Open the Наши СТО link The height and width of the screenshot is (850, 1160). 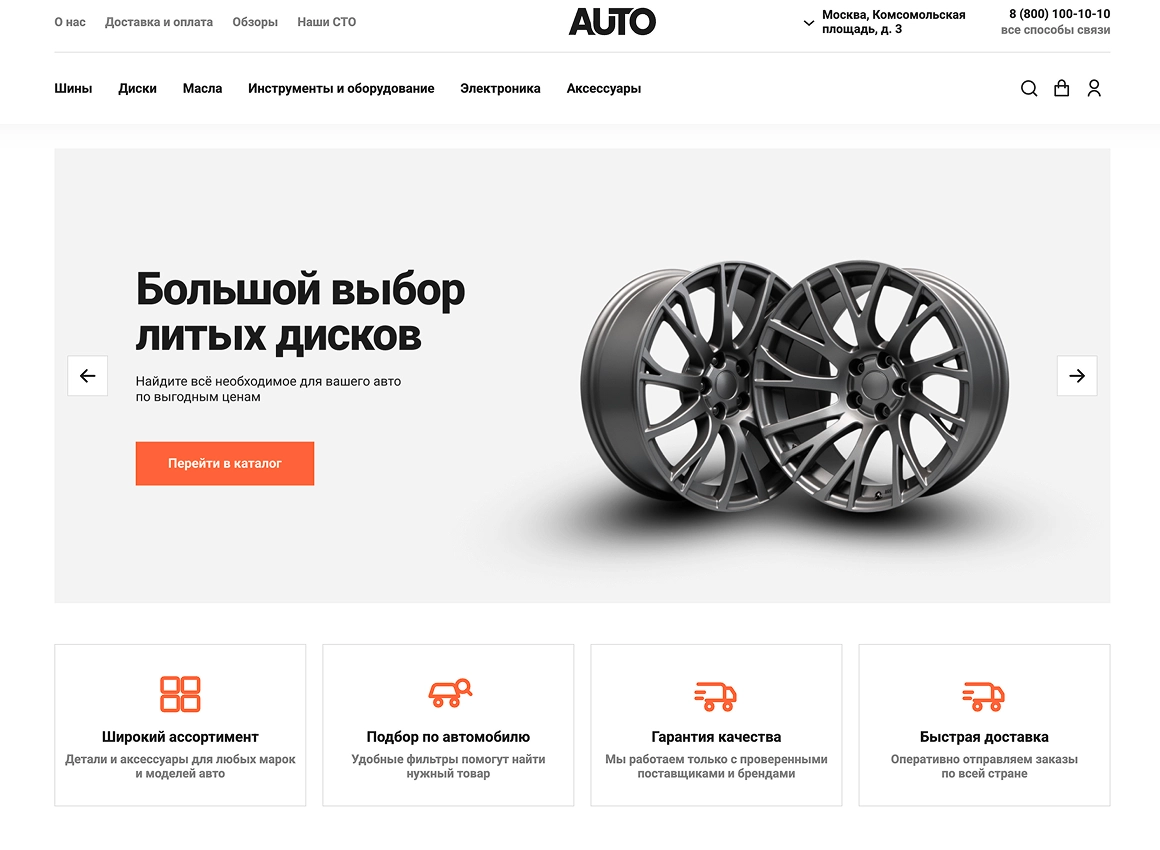pos(326,22)
